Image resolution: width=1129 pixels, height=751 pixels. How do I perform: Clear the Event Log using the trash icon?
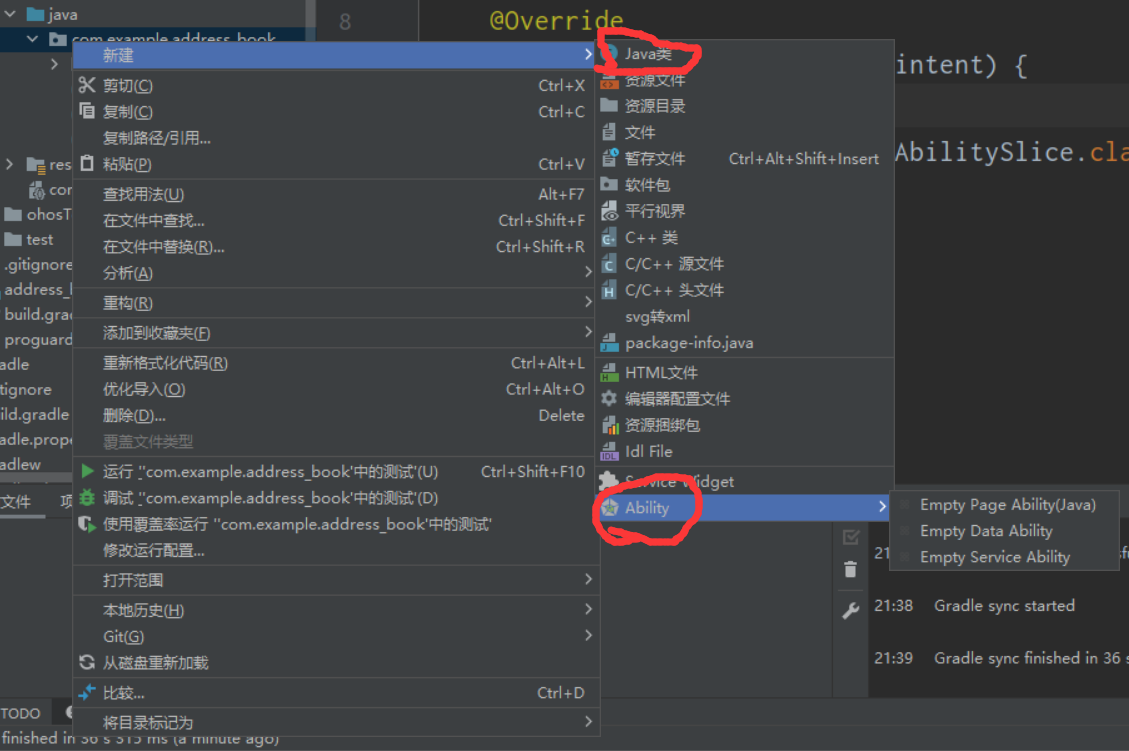coord(851,569)
